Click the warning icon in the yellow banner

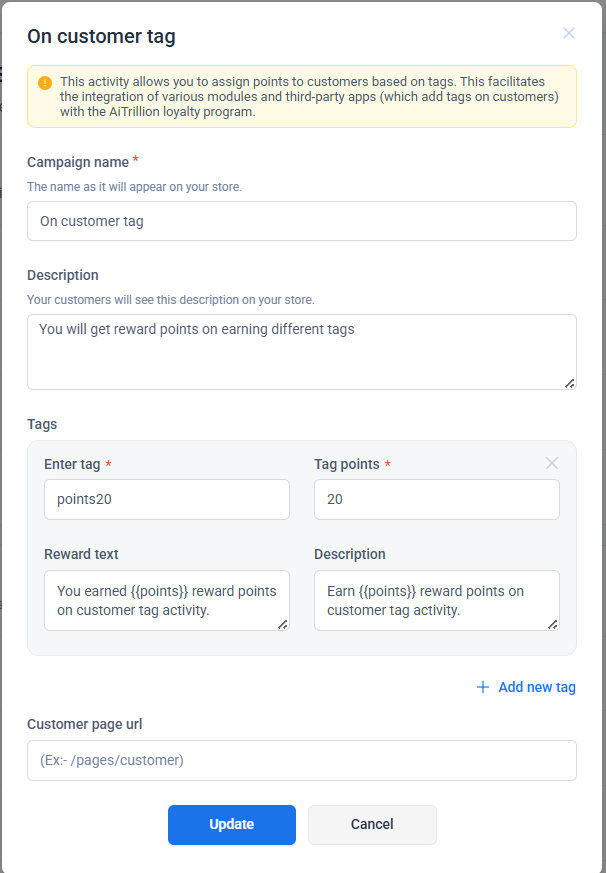(45, 83)
